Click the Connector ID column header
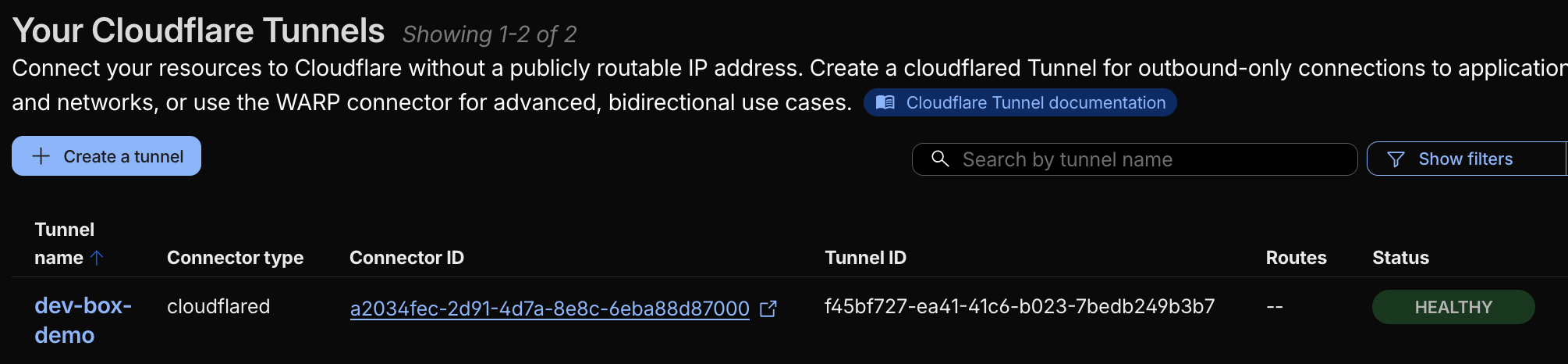Image resolution: width=1568 pixels, height=364 pixels. [406, 258]
